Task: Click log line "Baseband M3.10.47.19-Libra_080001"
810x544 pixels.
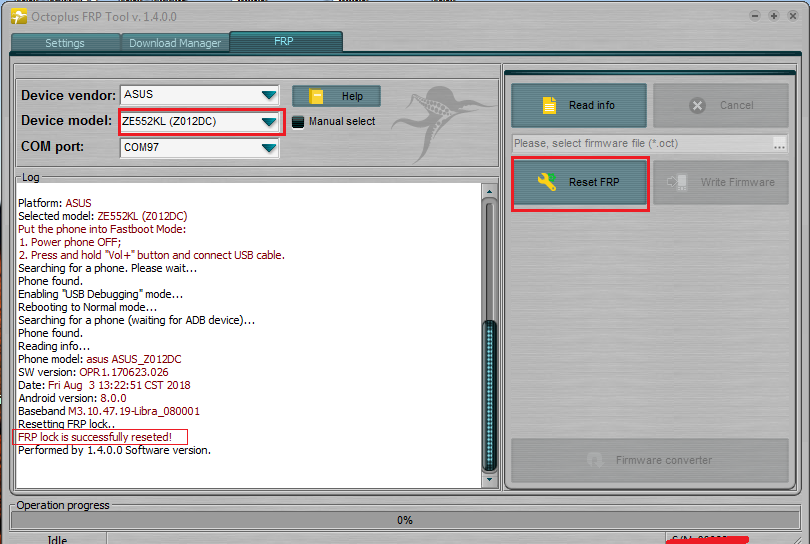Action: [x=109, y=411]
